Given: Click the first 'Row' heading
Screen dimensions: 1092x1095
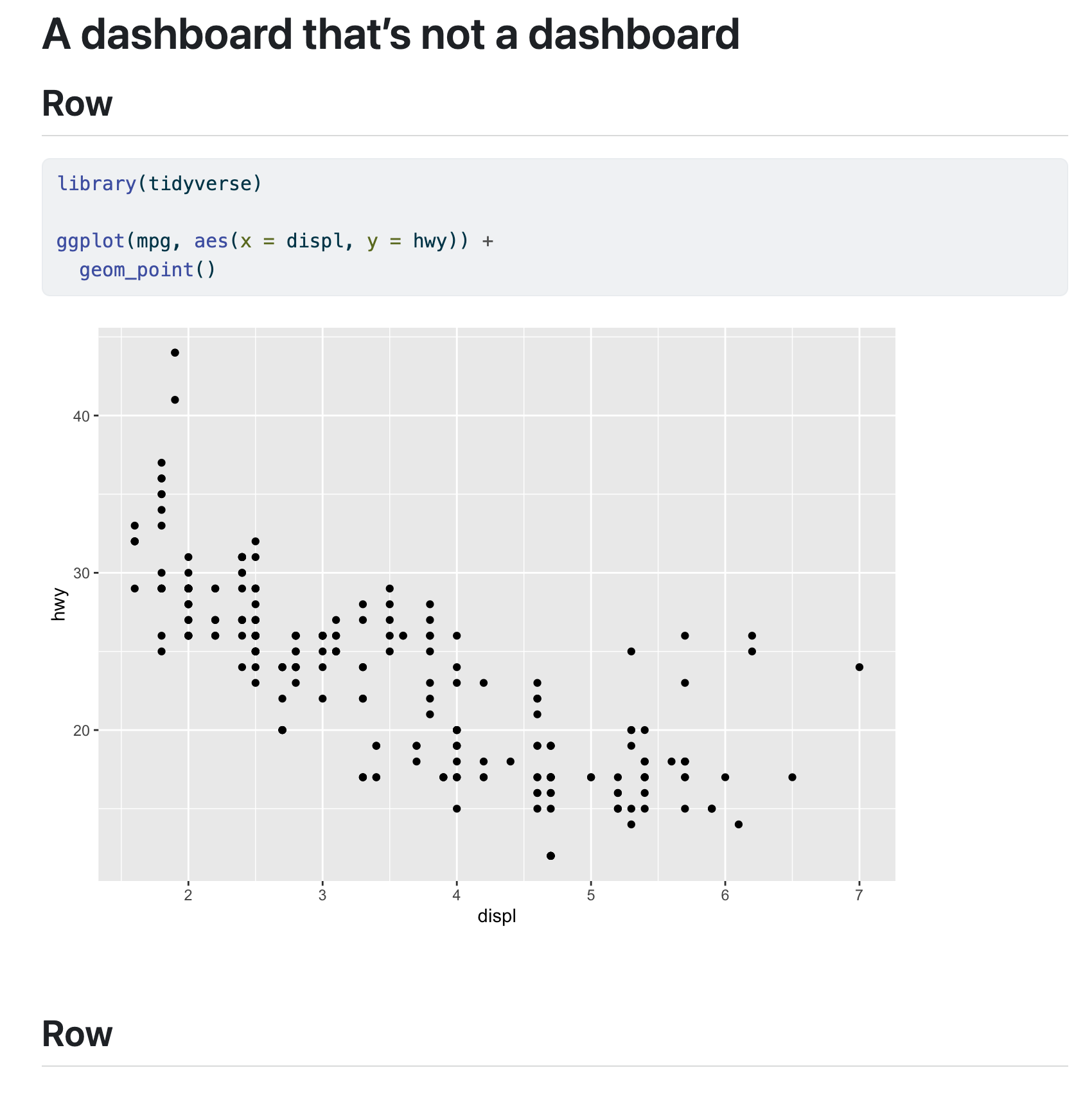Looking at the screenshot, I should pos(77,104).
